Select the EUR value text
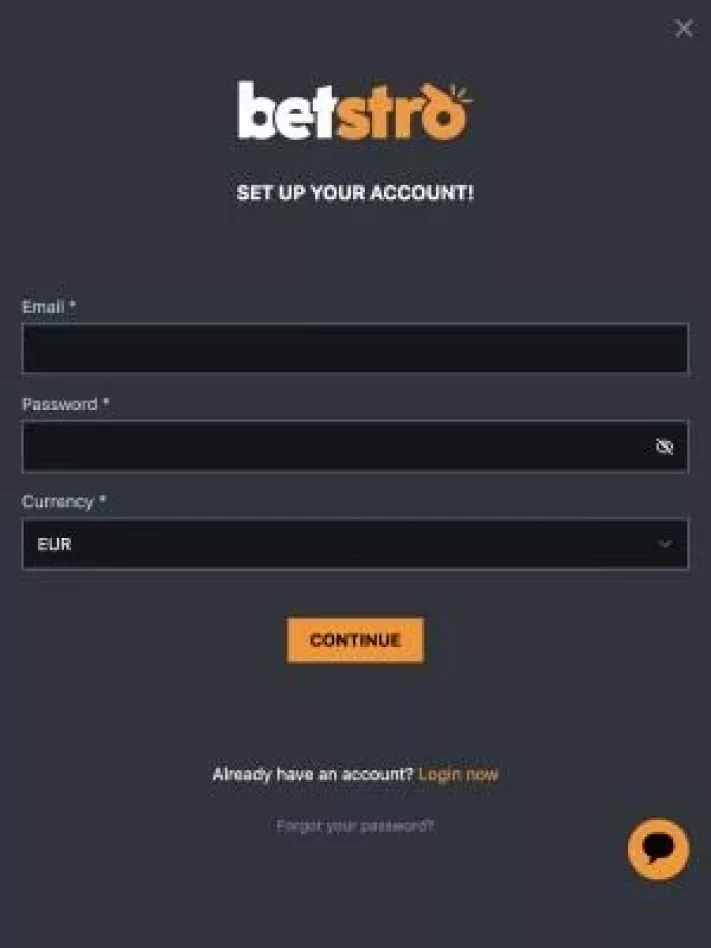711x948 pixels. 54,544
